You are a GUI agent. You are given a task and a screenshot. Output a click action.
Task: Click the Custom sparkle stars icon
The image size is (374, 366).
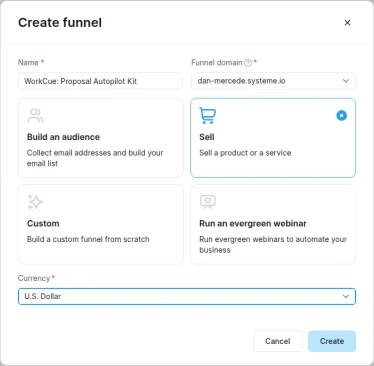(x=35, y=202)
